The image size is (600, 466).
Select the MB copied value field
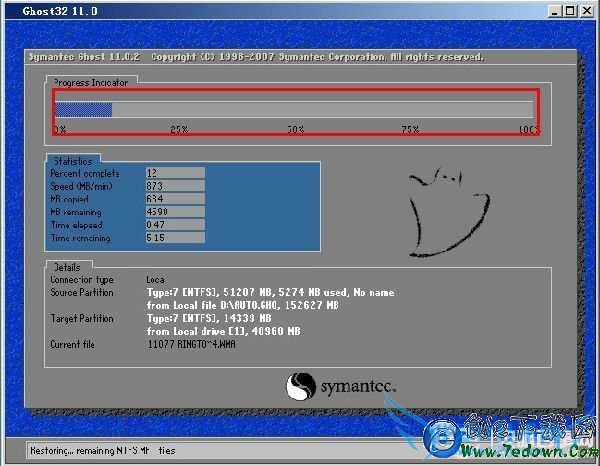[175, 199]
